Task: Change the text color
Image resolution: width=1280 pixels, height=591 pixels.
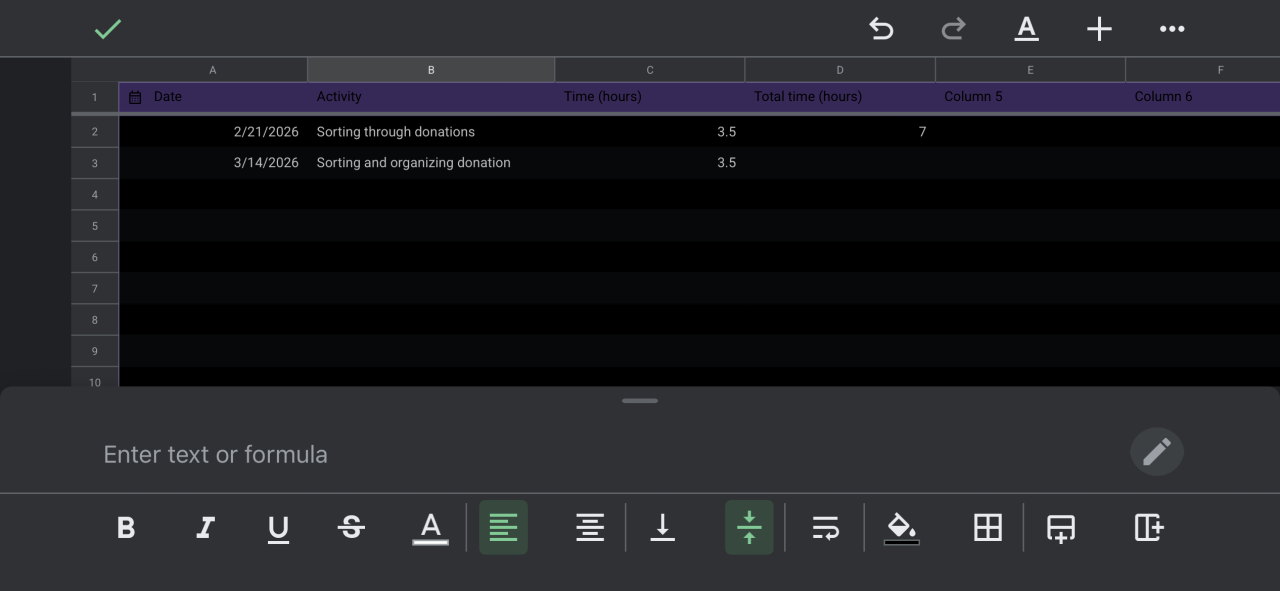Action: tap(430, 528)
